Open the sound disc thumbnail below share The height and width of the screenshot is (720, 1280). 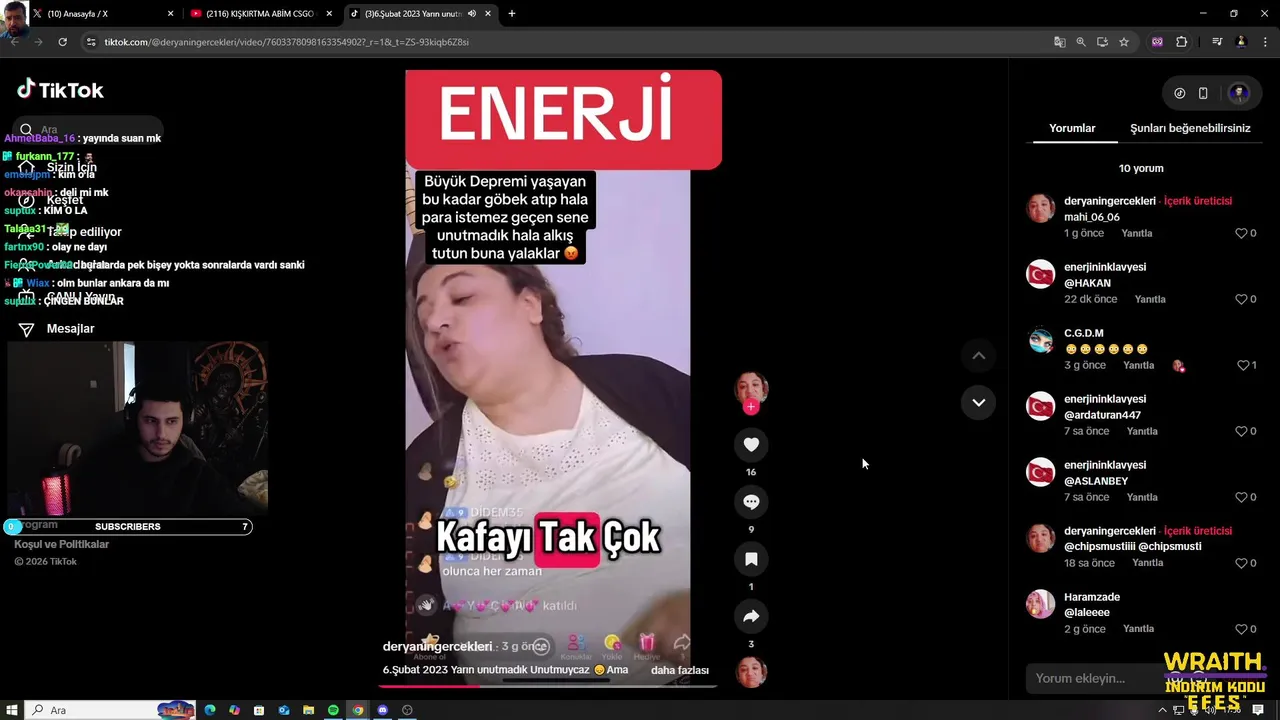(751, 672)
